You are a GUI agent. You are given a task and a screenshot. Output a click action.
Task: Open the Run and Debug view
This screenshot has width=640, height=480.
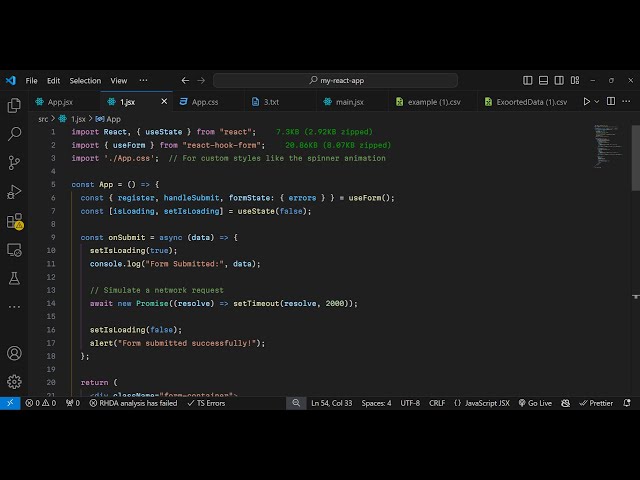(x=14, y=191)
